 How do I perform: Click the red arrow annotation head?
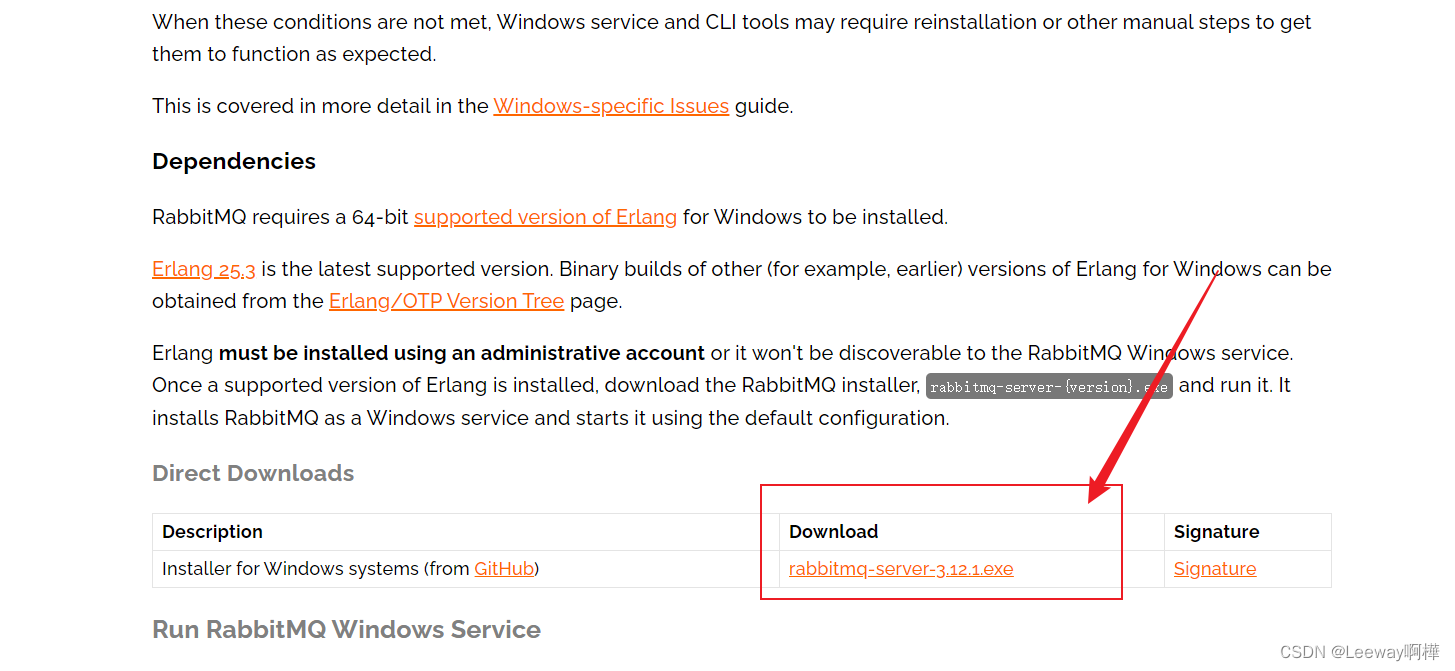point(1104,485)
